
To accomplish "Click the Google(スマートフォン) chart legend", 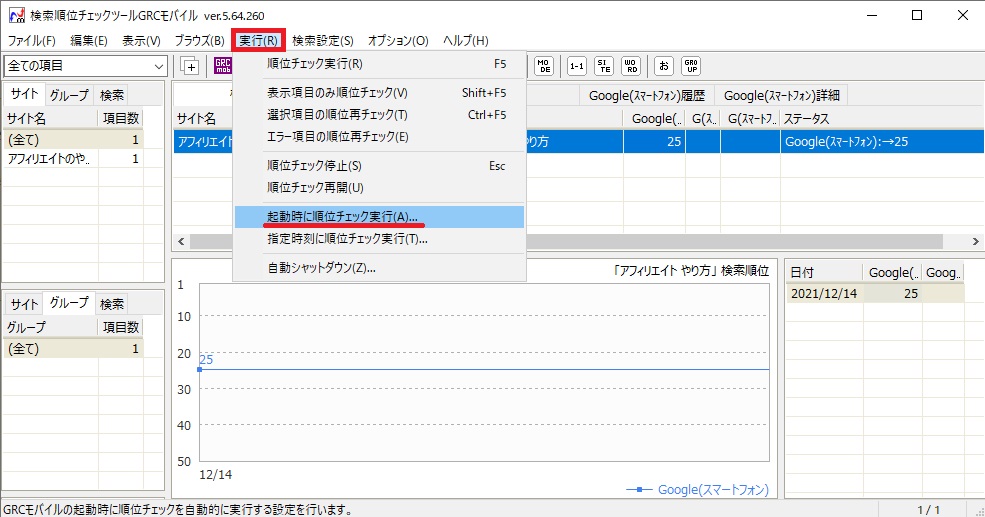I will coord(698,489).
